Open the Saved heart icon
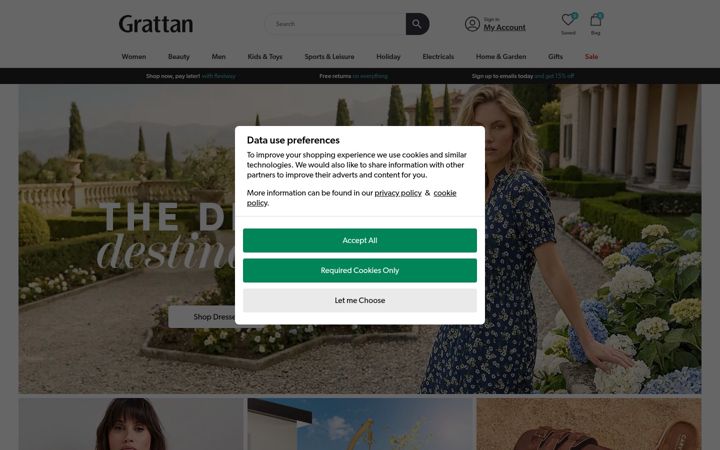The height and width of the screenshot is (450, 720). 568,20
